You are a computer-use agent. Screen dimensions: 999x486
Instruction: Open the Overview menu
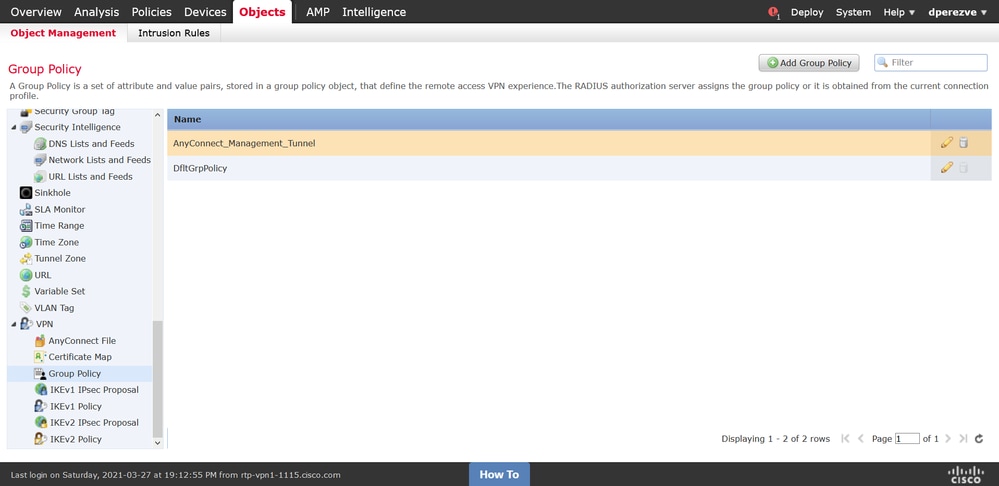coord(36,12)
